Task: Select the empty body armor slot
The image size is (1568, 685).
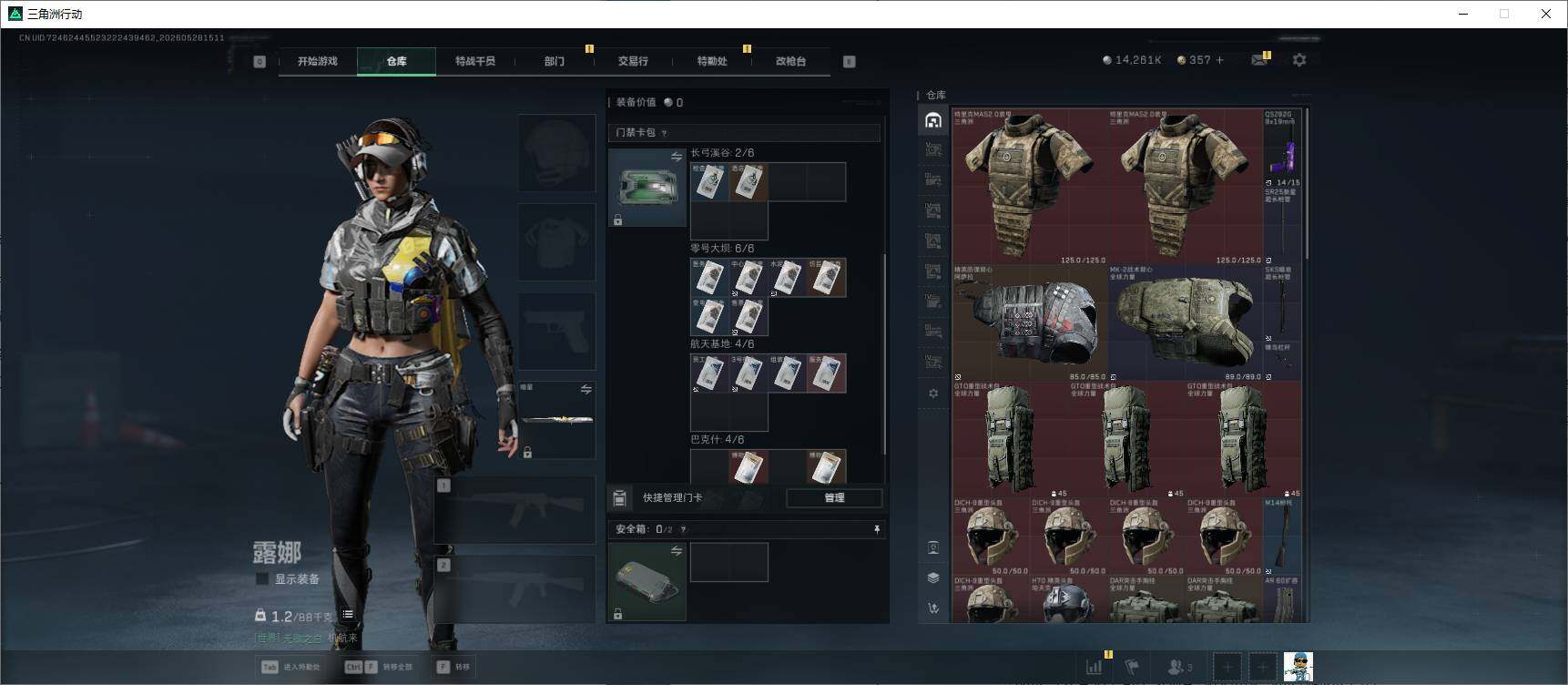Action: tap(556, 241)
